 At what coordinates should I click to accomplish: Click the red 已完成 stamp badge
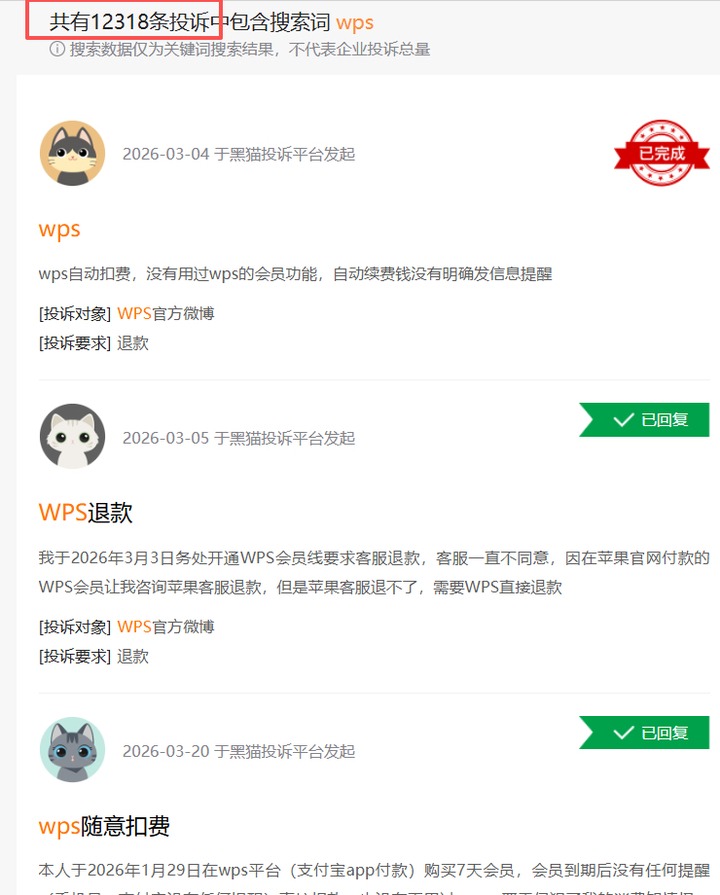661,153
